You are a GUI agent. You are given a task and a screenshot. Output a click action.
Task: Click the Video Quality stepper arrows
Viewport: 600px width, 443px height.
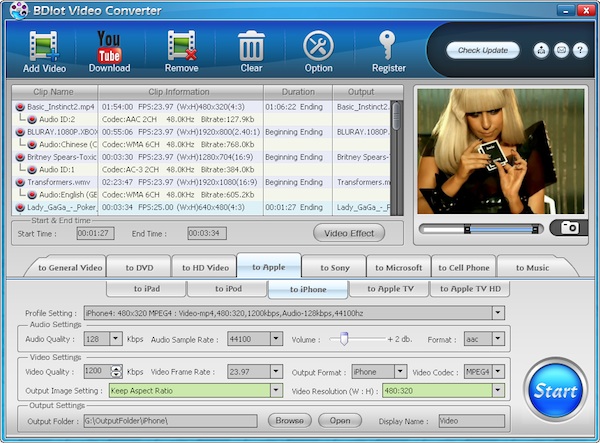(116, 371)
